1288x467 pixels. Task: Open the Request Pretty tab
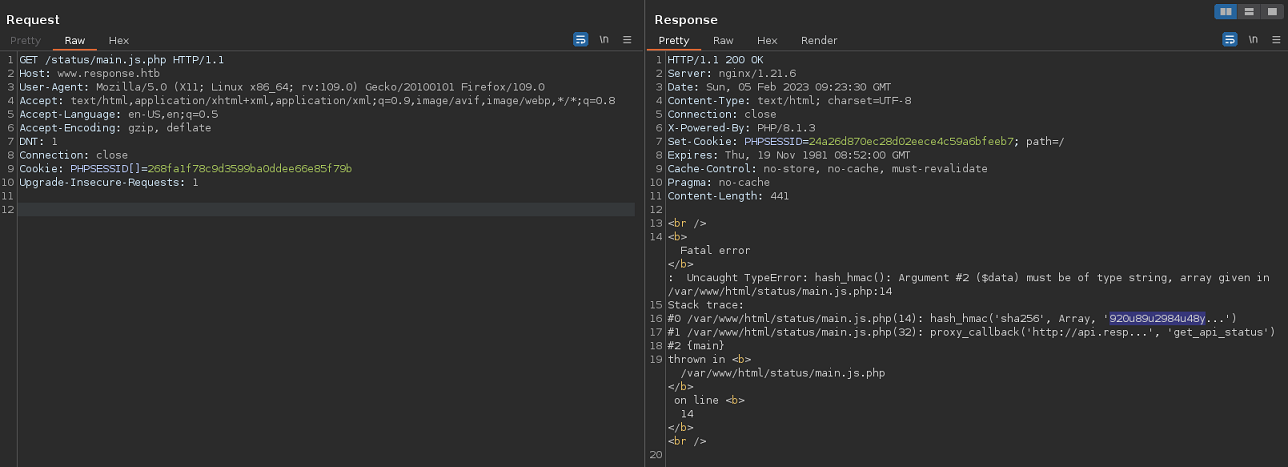pyautogui.click(x=25, y=41)
